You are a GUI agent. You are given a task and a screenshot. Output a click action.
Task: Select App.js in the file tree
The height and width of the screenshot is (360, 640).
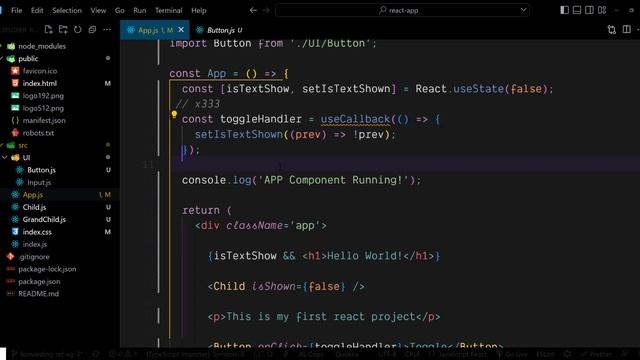pos(33,195)
